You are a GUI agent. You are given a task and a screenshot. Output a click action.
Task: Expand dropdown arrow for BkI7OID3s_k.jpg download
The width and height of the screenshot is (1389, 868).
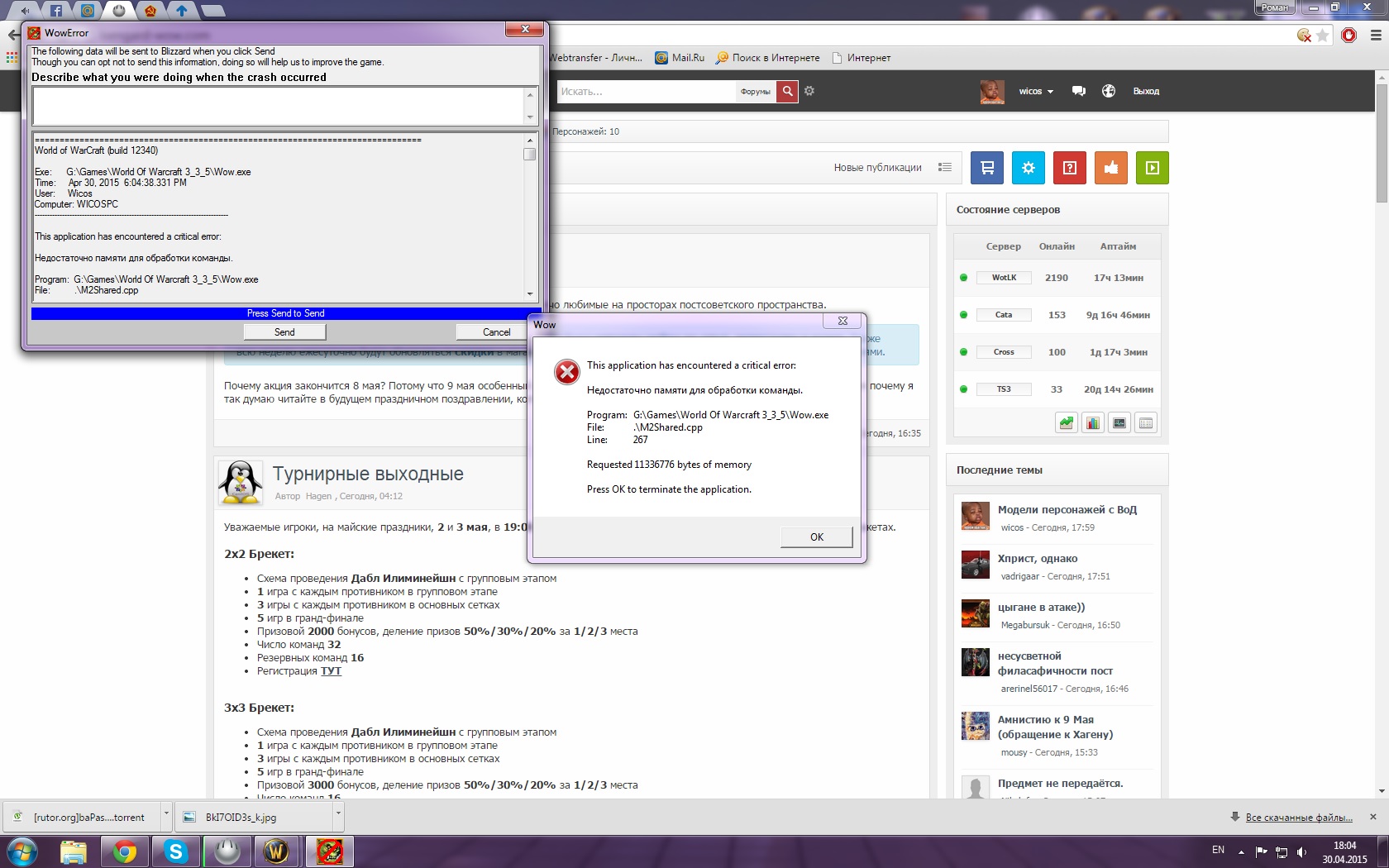click(337, 814)
